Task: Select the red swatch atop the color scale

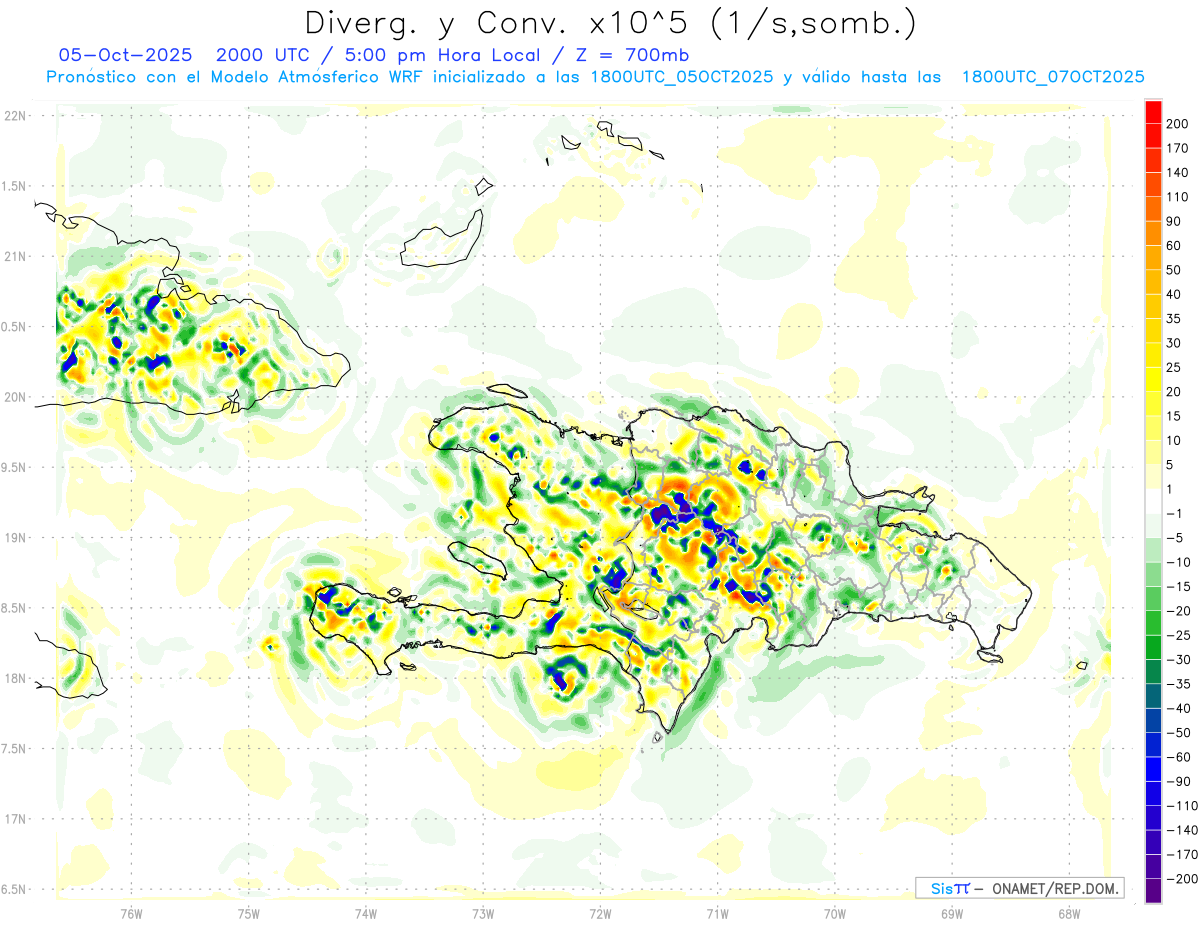Action: 1153,112
